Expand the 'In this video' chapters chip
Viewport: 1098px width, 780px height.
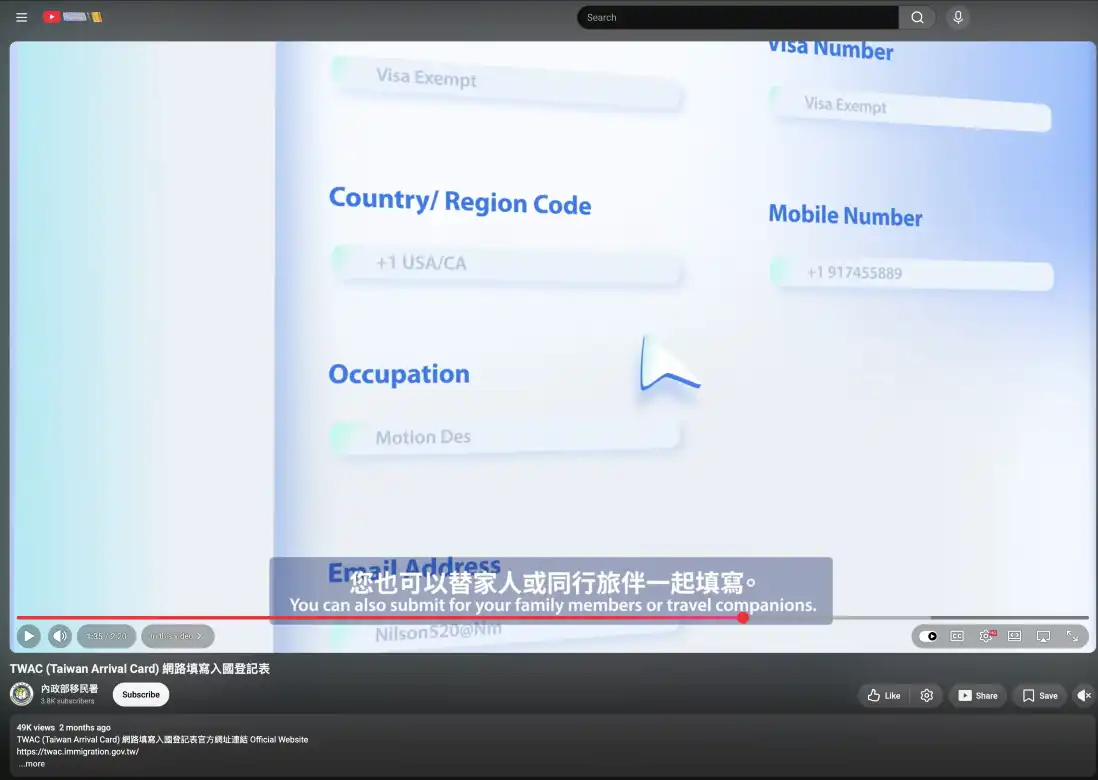(178, 636)
